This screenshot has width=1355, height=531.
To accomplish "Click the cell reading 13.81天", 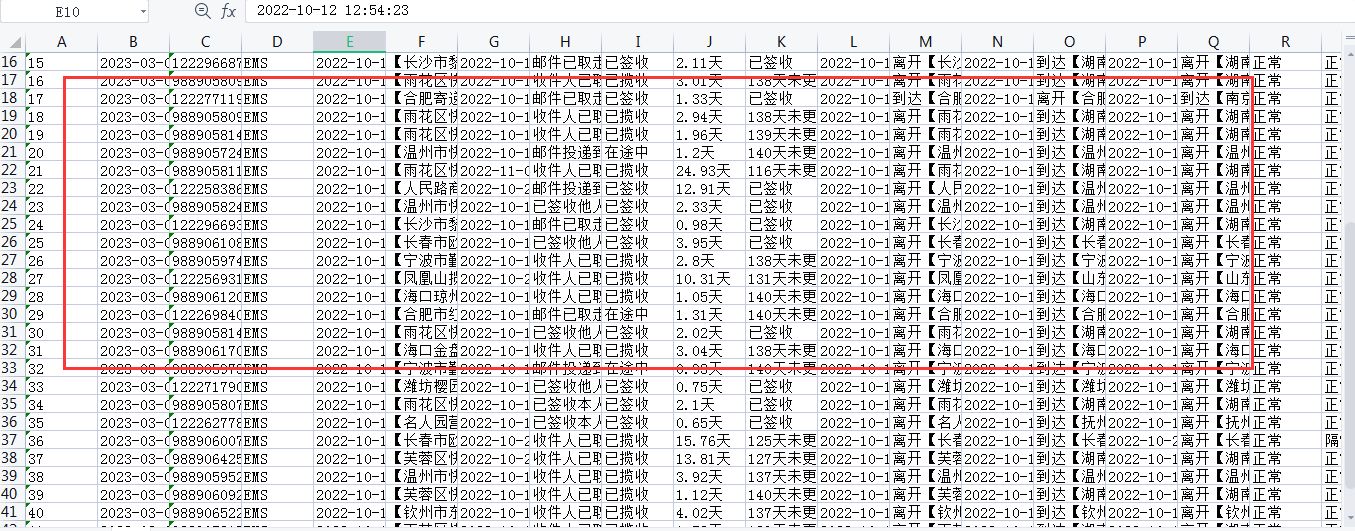I will 709,458.
